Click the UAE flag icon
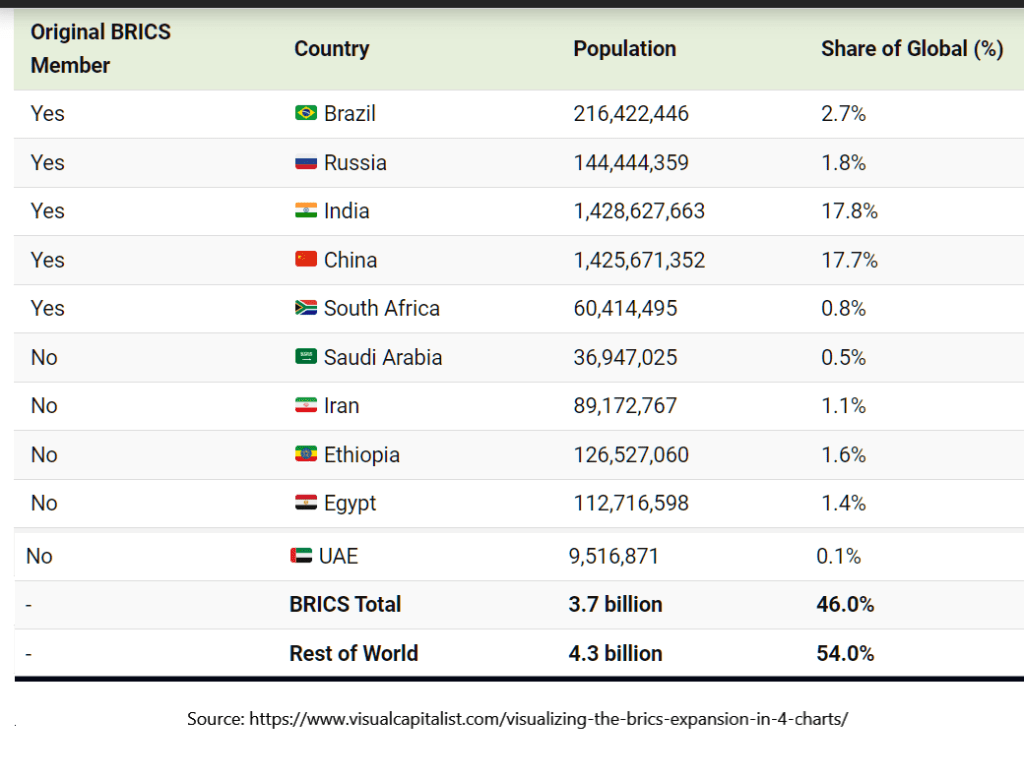 coord(301,556)
